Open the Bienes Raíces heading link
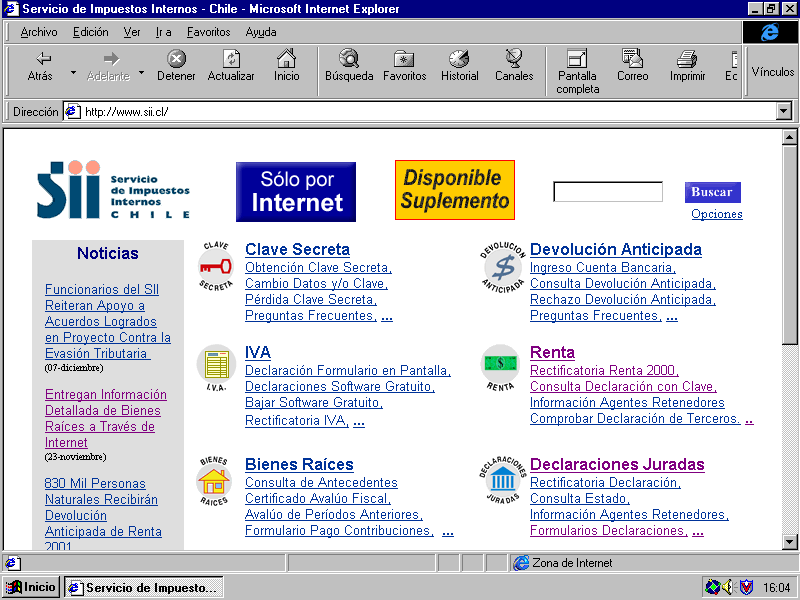 click(x=299, y=464)
